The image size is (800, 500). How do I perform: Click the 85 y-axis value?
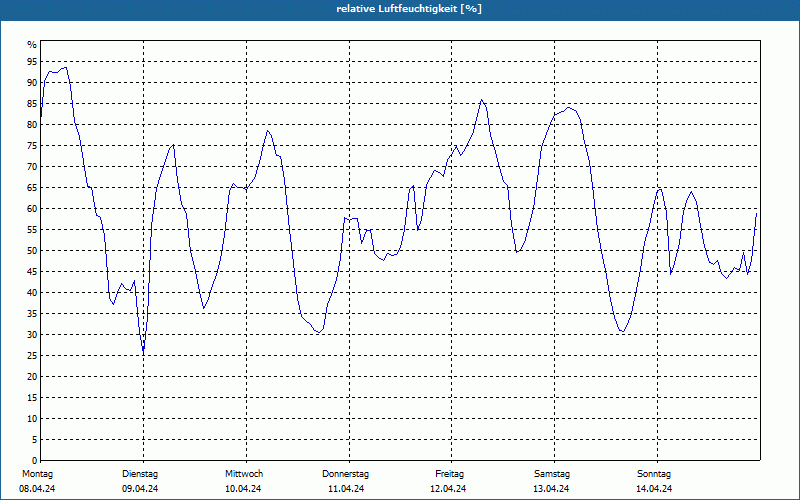point(32,104)
